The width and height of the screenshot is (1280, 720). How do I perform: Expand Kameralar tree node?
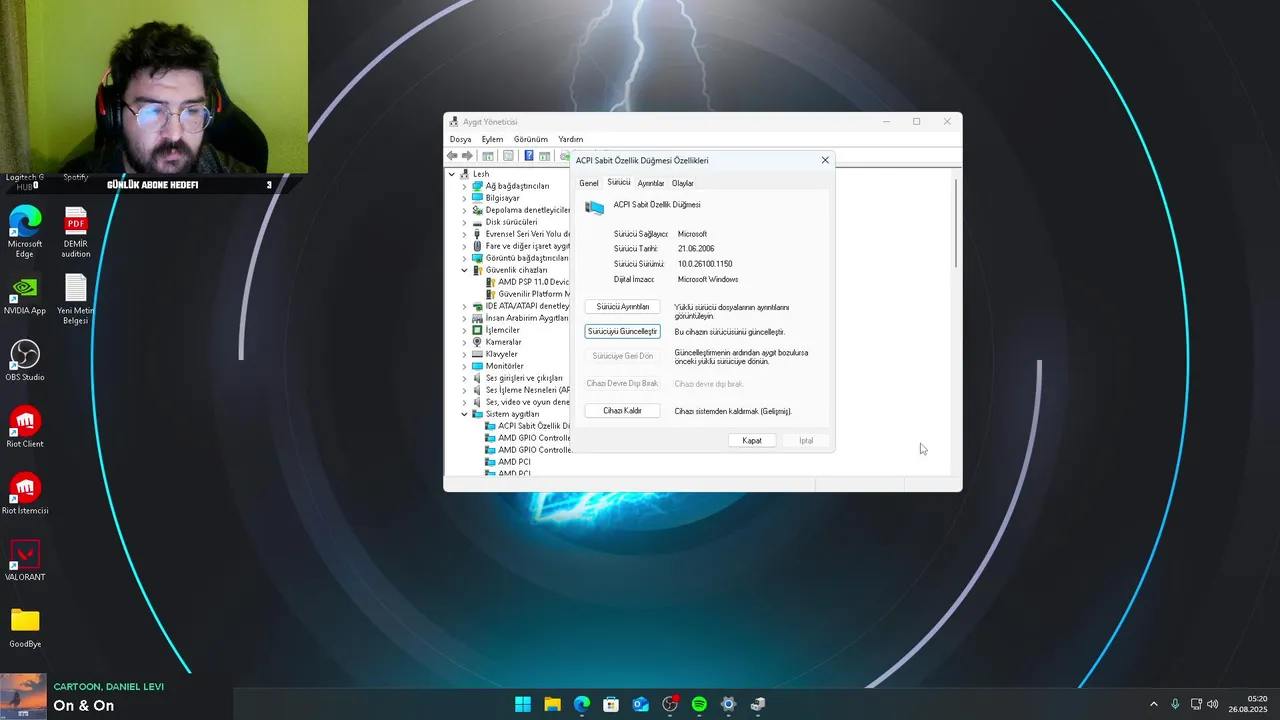(x=465, y=342)
